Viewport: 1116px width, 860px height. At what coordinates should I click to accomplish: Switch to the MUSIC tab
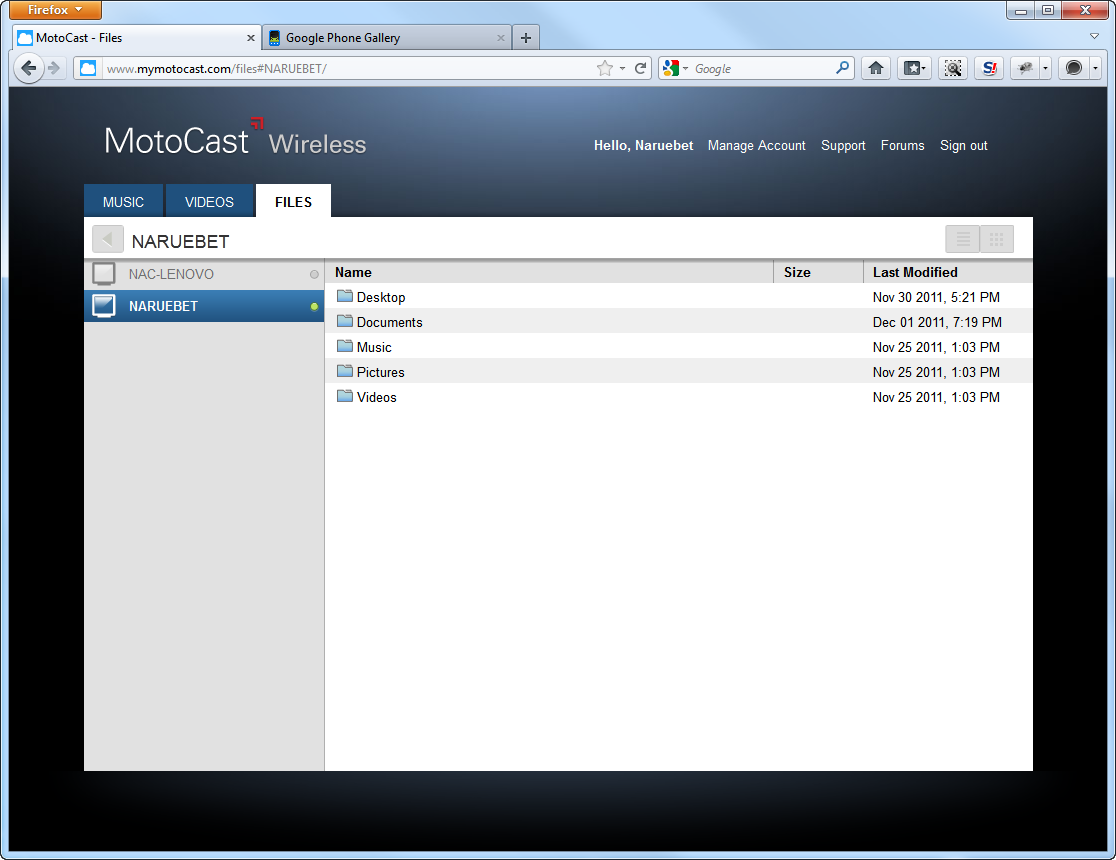[123, 201]
